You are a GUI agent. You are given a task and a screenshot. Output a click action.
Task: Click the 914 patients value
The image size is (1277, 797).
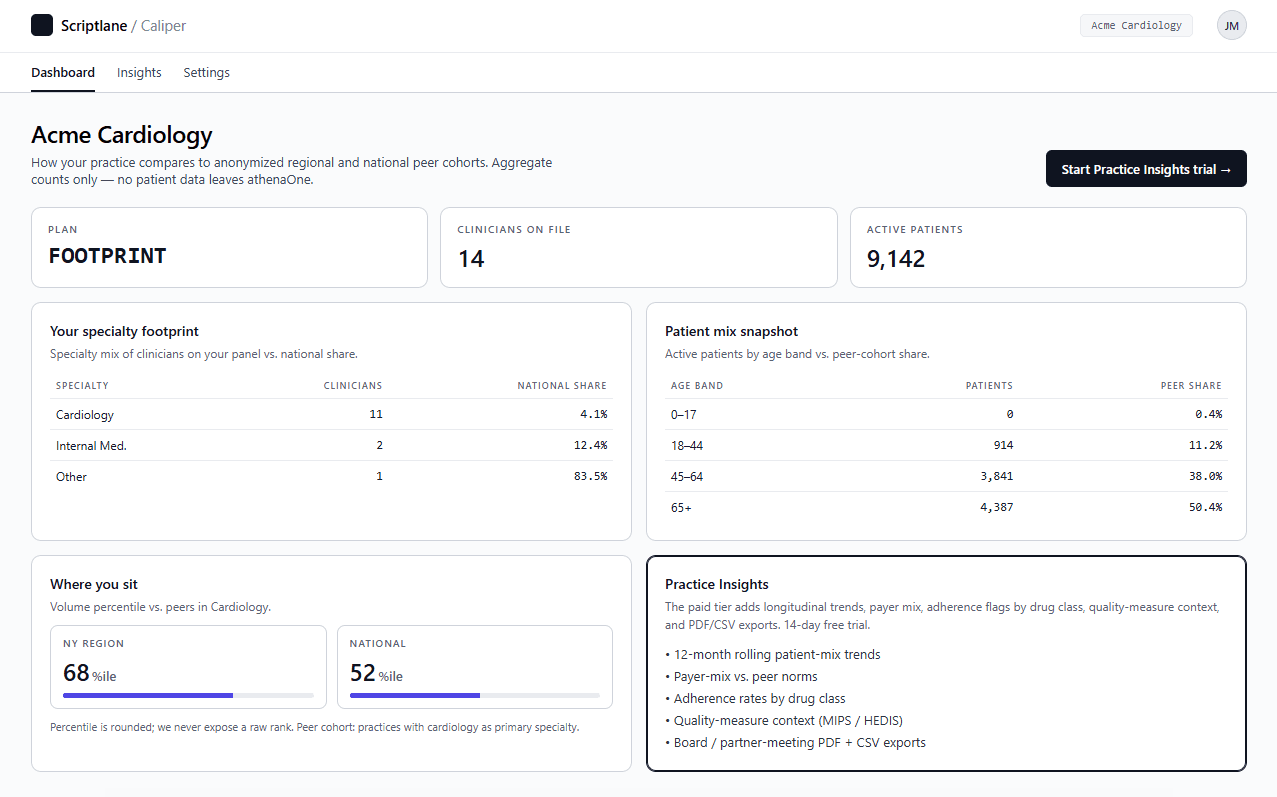[x=1003, y=445]
